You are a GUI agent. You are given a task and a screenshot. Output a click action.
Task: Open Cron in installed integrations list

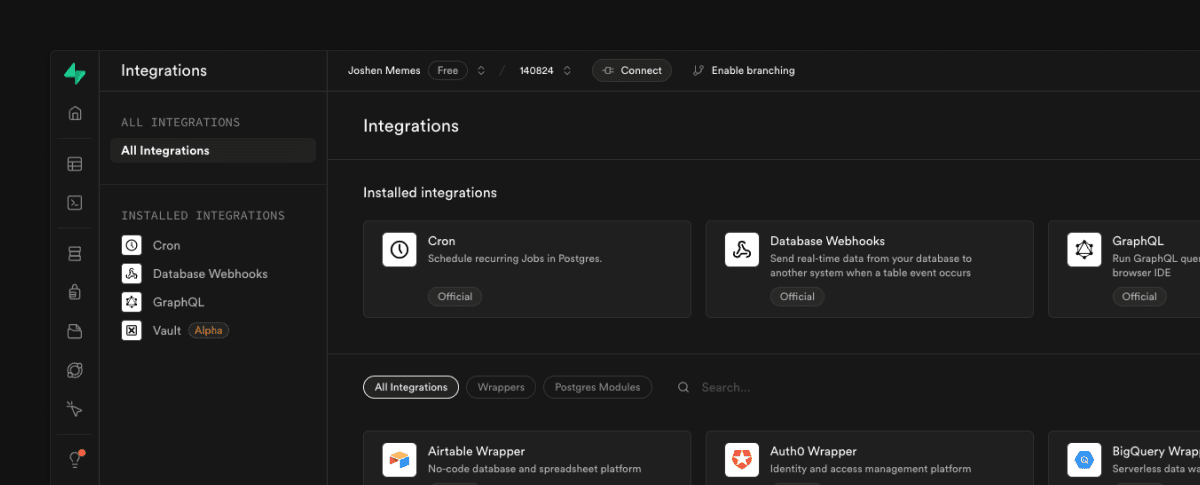167,245
